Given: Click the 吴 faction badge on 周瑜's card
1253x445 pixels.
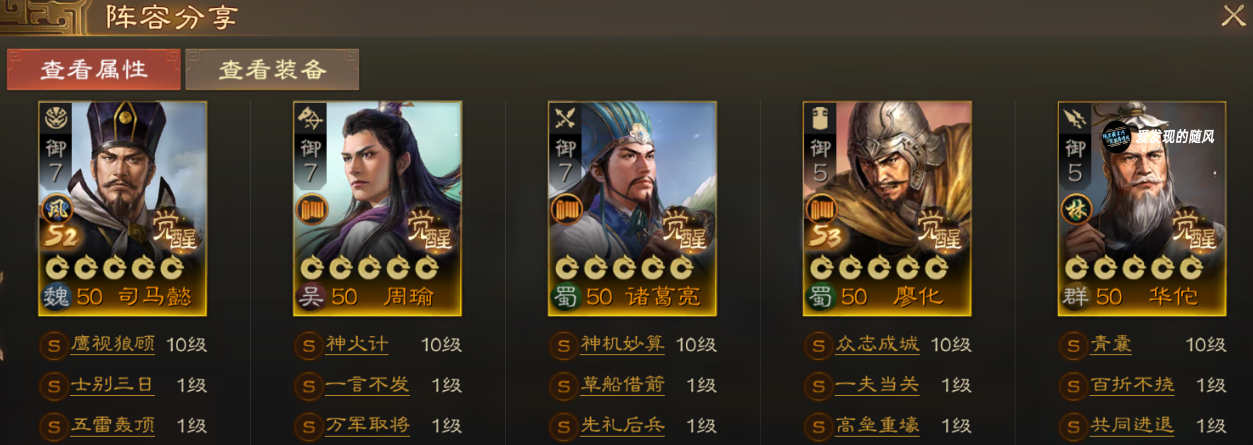Looking at the screenshot, I should (x=310, y=296).
